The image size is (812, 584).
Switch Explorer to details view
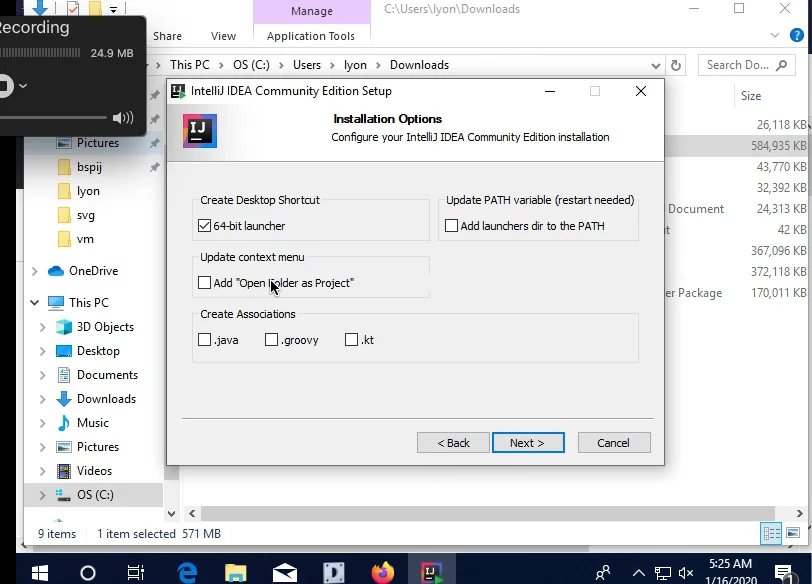pyautogui.click(x=771, y=534)
